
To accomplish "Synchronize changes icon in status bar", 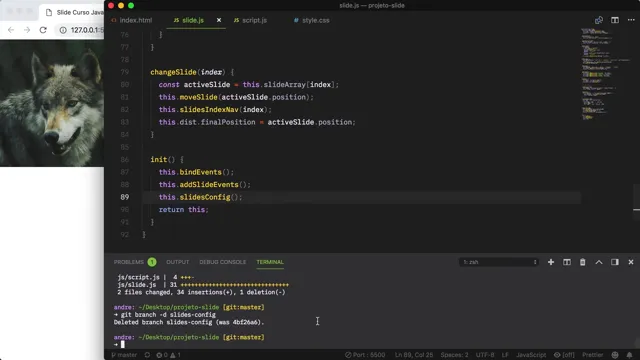I will (x=147, y=355).
